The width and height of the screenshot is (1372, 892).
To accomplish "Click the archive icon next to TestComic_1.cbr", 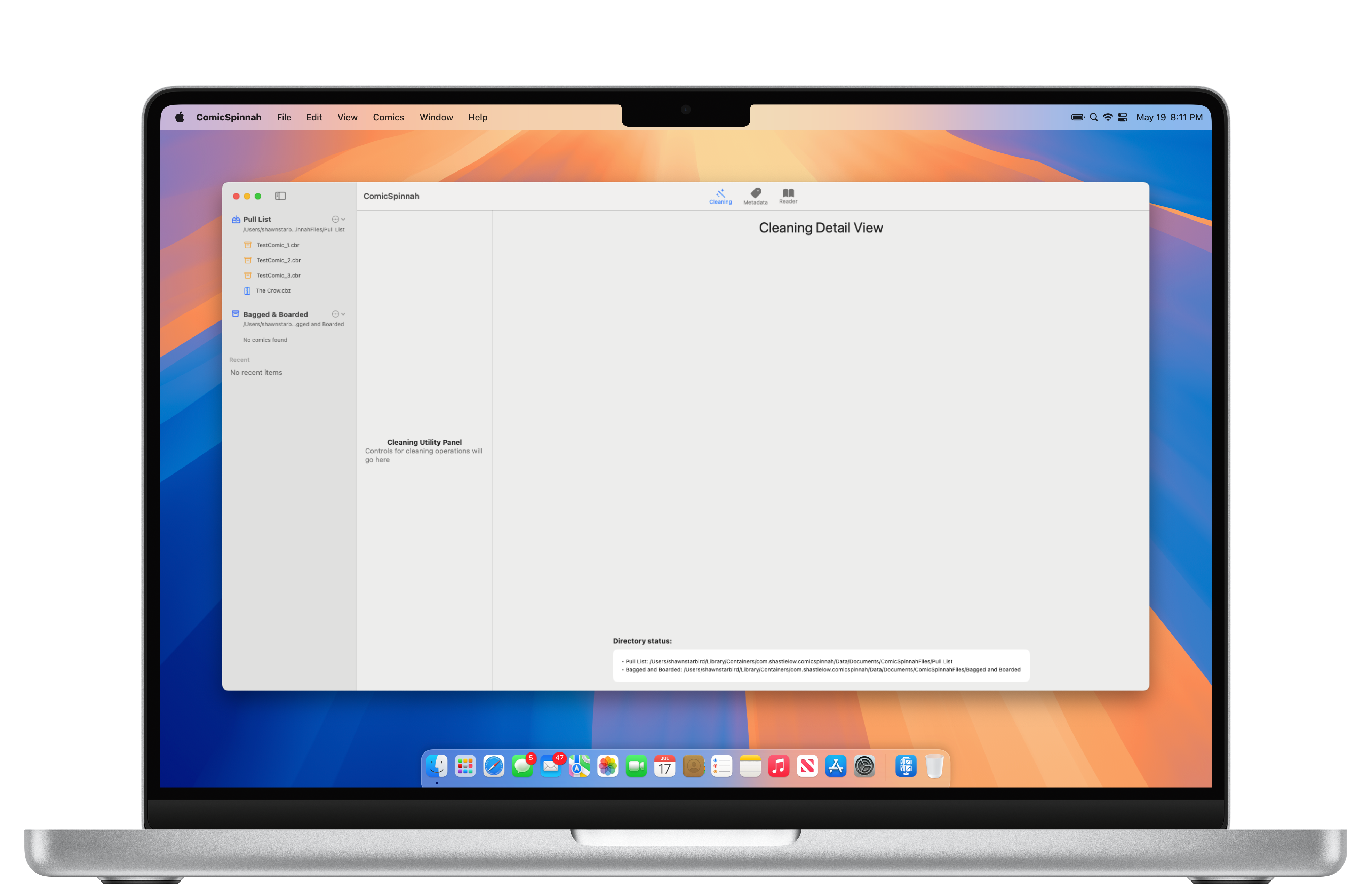I will tap(248, 245).
